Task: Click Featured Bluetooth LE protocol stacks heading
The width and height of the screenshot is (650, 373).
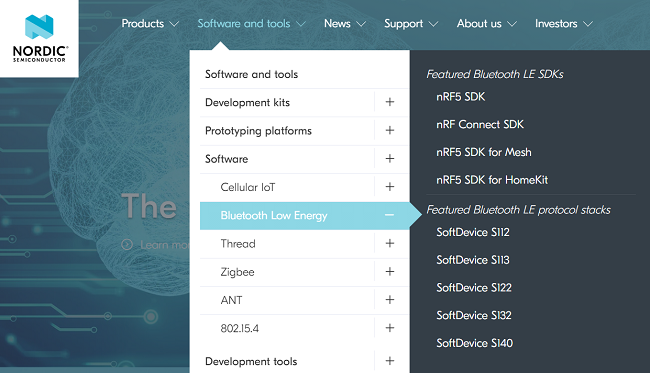Action: point(519,210)
